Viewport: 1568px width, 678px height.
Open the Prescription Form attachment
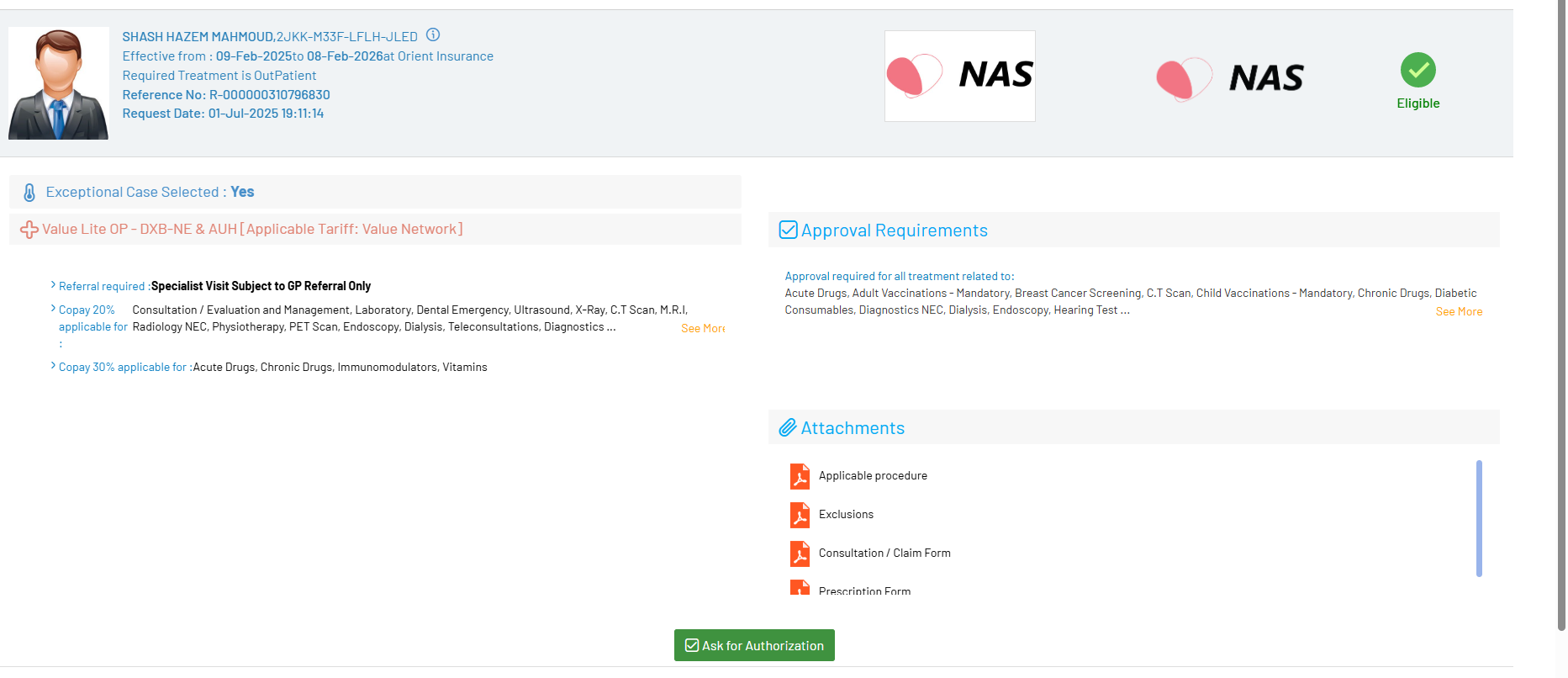pos(864,591)
